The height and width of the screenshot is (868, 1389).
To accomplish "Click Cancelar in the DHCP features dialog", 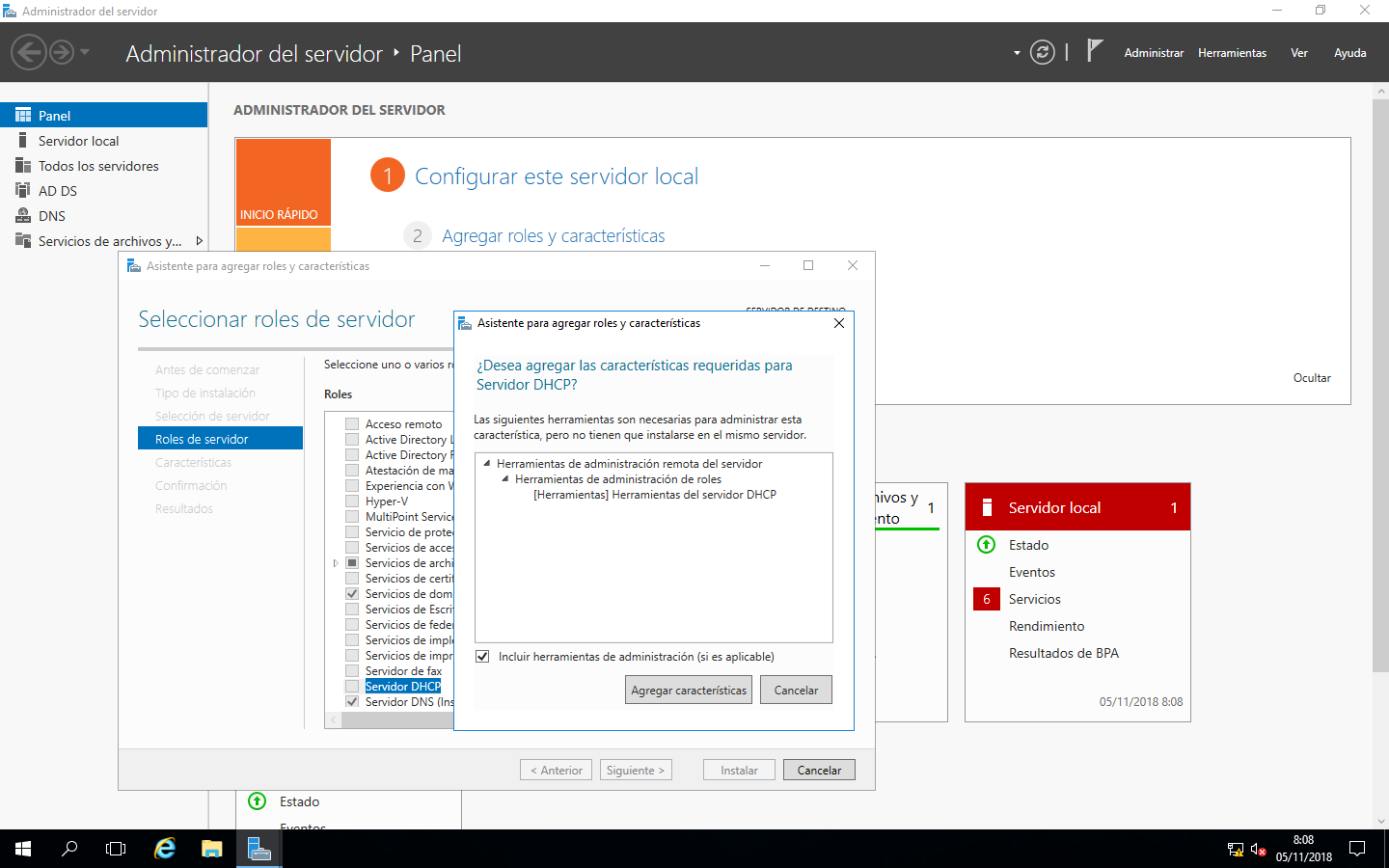I will (796, 690).
